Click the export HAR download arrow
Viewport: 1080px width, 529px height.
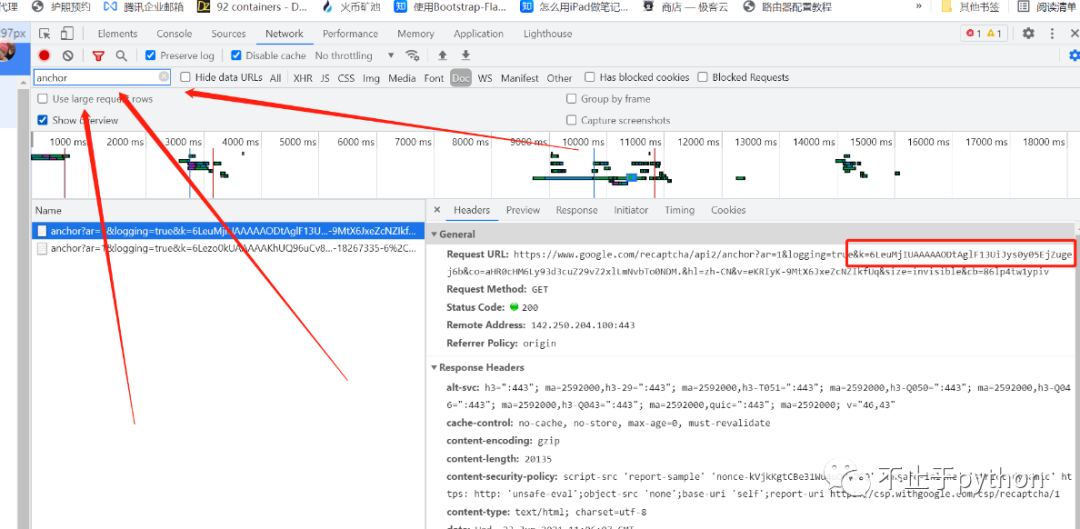(x=465, y=56)
